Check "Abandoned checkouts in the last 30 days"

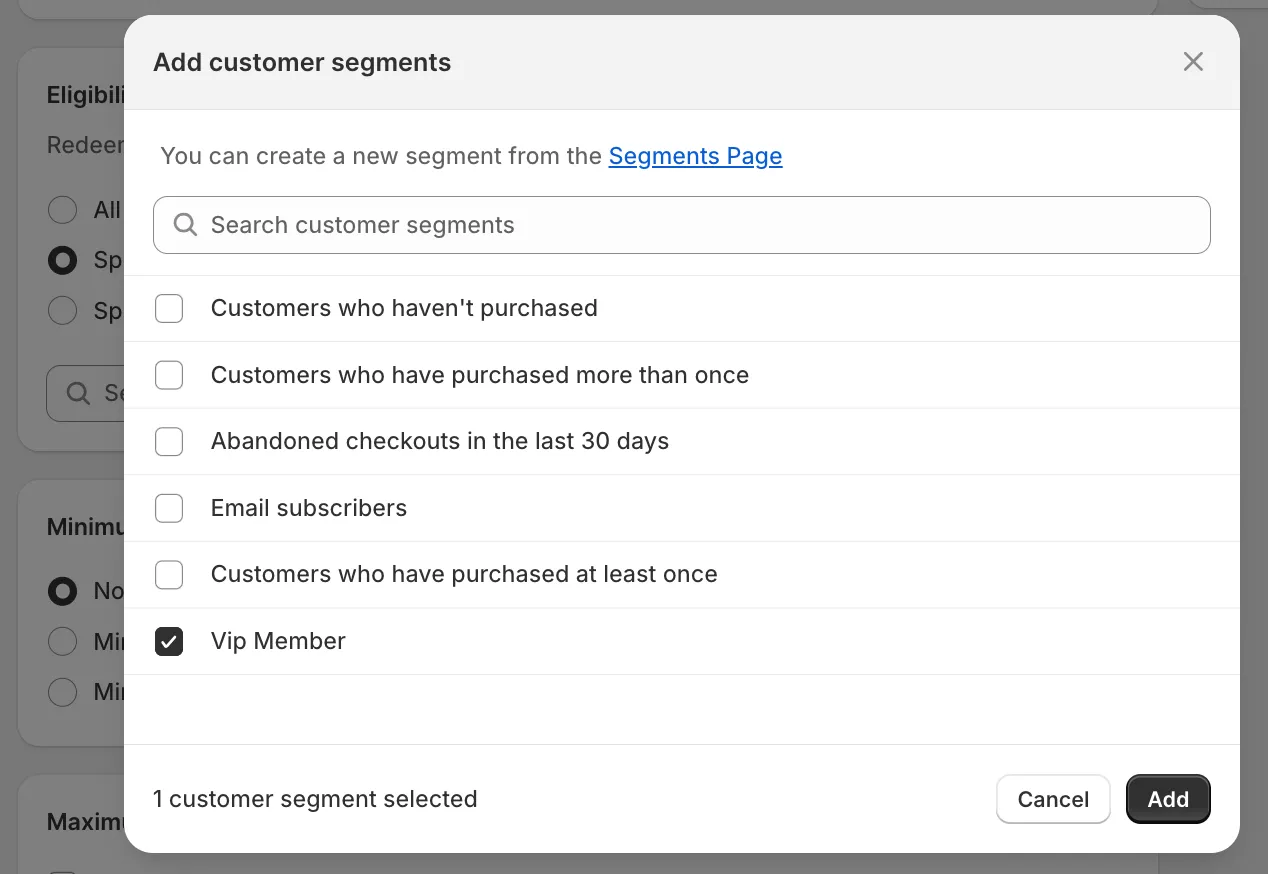pos(169,441)
